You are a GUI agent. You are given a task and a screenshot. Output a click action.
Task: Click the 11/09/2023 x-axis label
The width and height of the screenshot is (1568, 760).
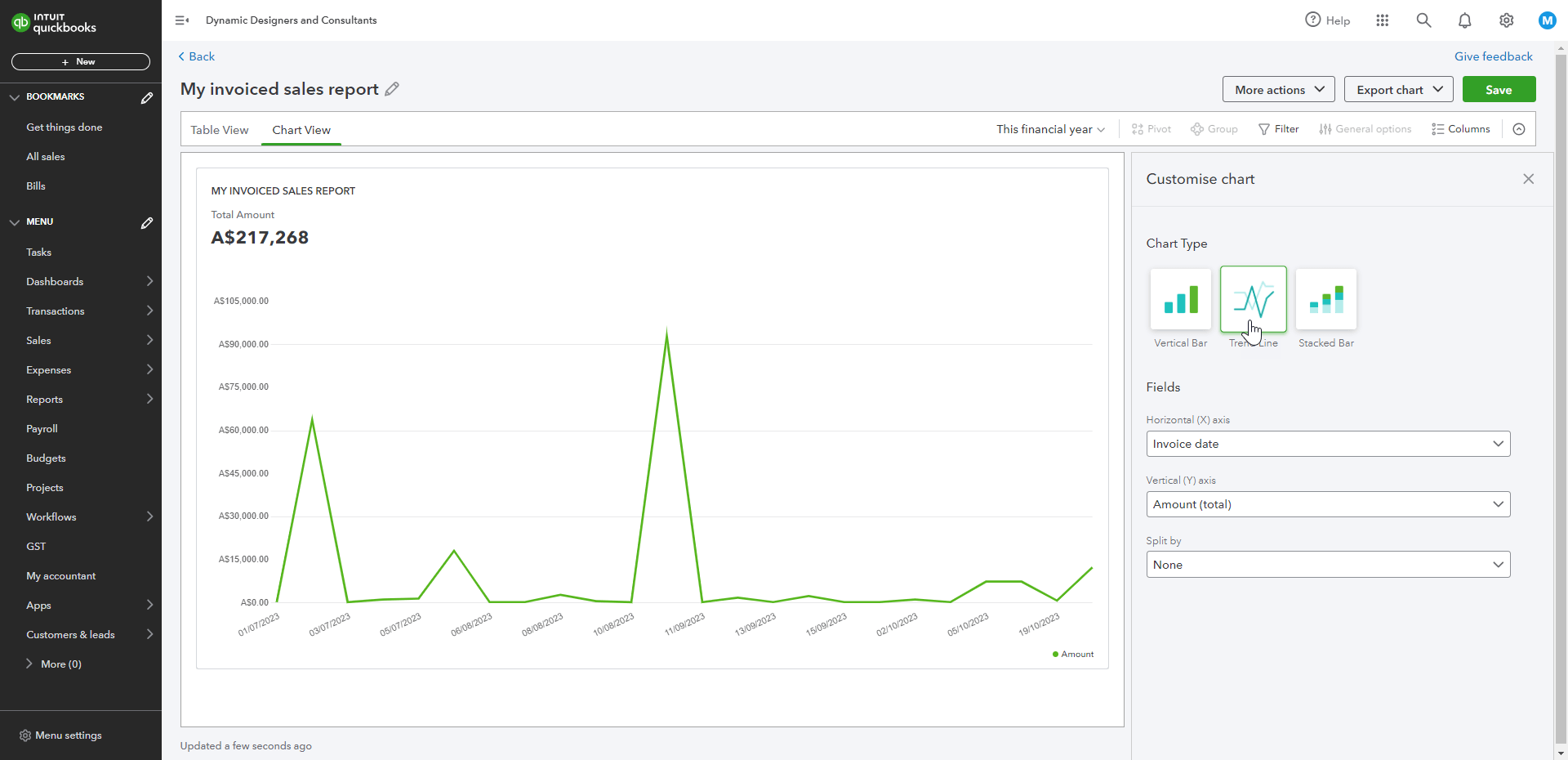684,625
